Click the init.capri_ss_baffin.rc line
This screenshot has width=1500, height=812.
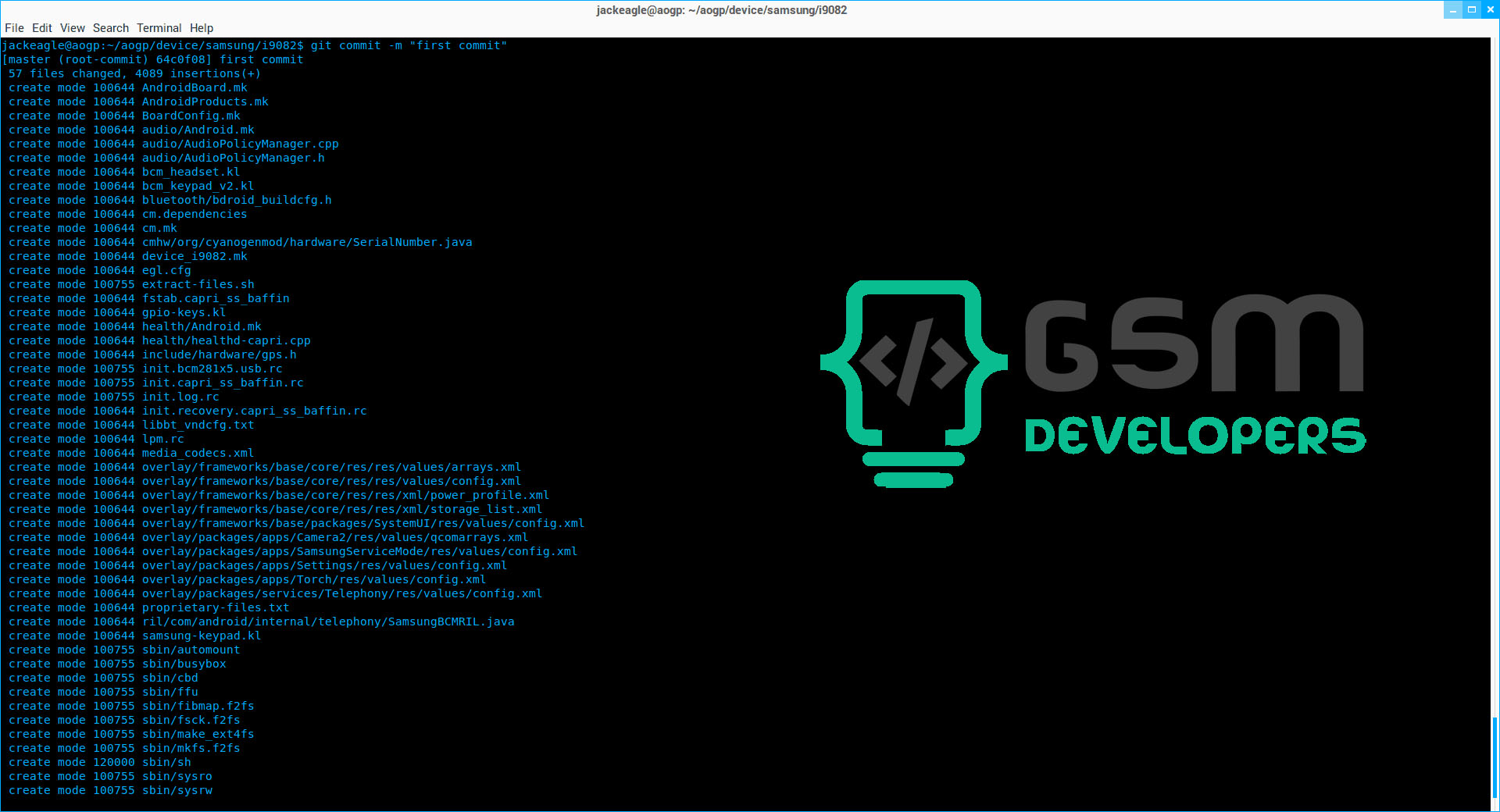click(156, 383)
